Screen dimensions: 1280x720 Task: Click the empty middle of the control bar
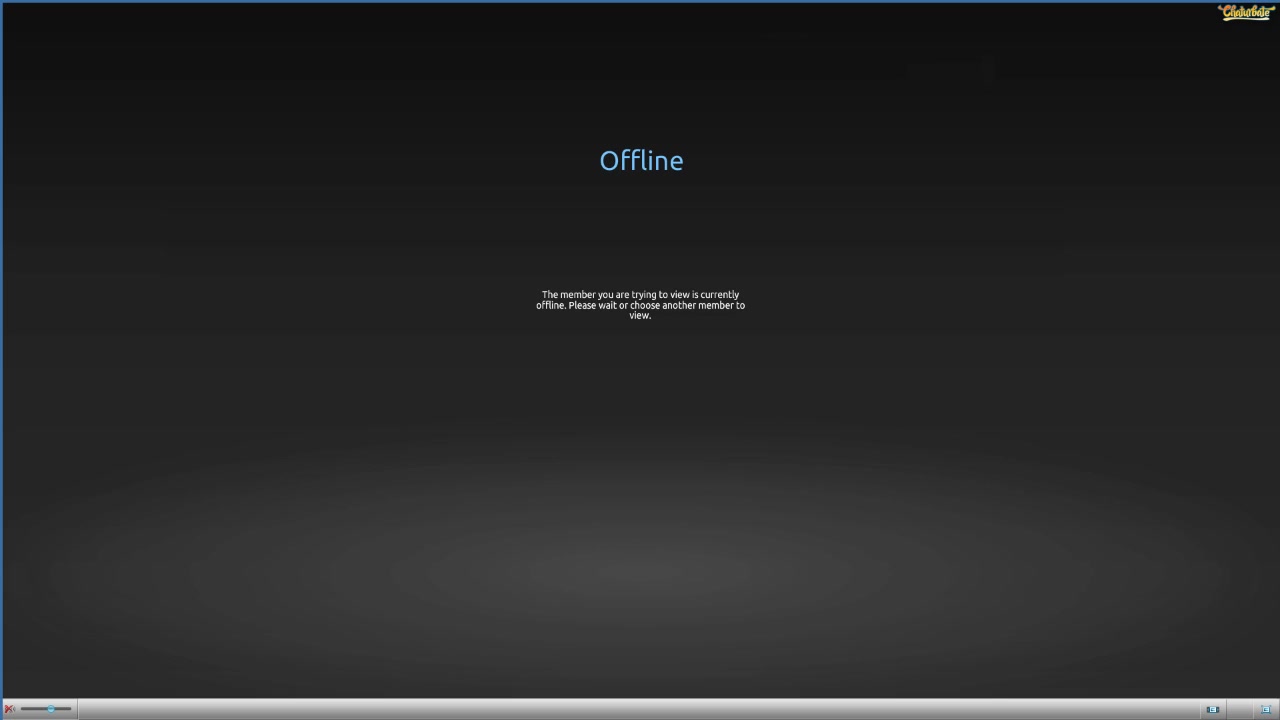[x=640, y=709]
